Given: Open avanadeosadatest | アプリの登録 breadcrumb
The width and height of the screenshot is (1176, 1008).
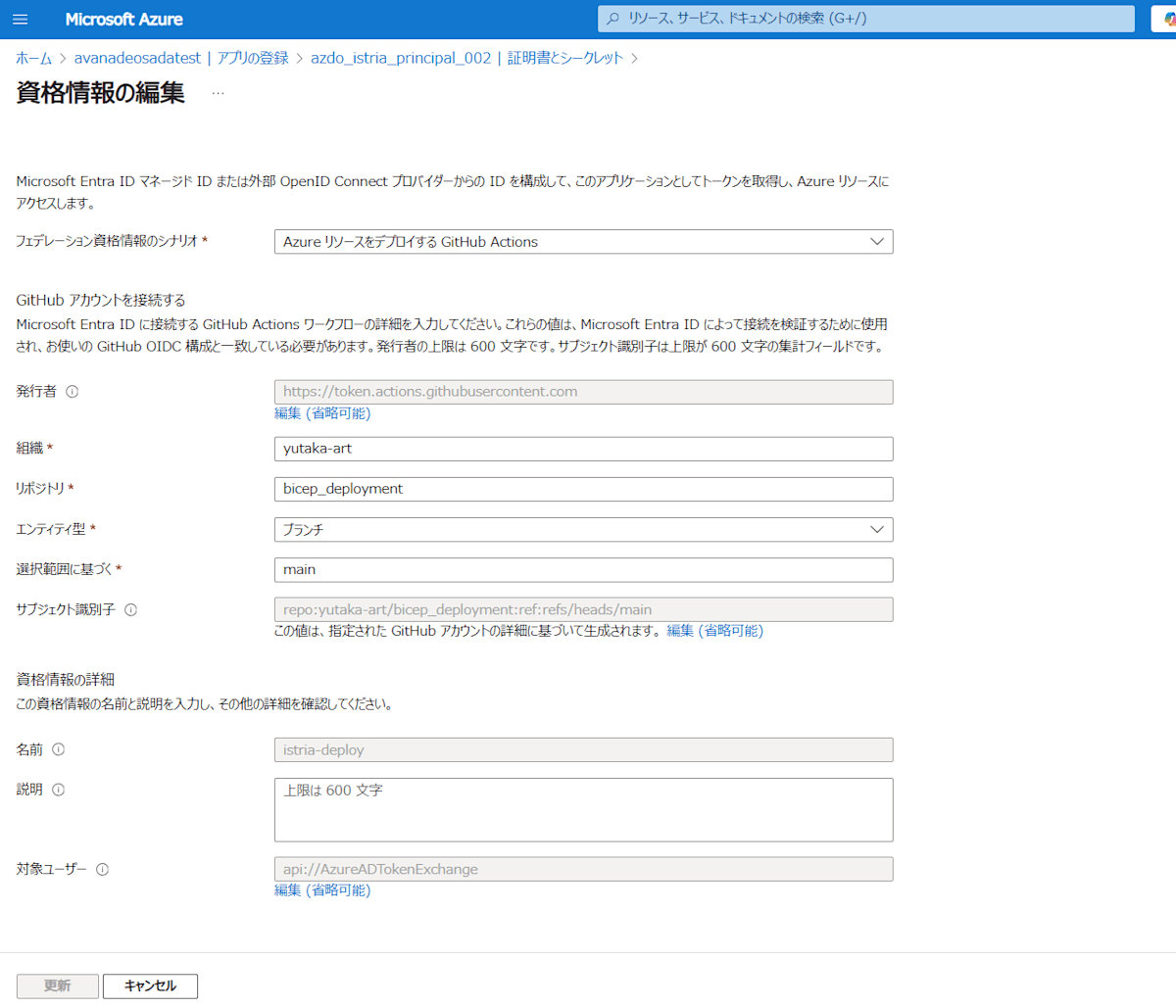Looking at the screenshot, I should coord(181,58).
